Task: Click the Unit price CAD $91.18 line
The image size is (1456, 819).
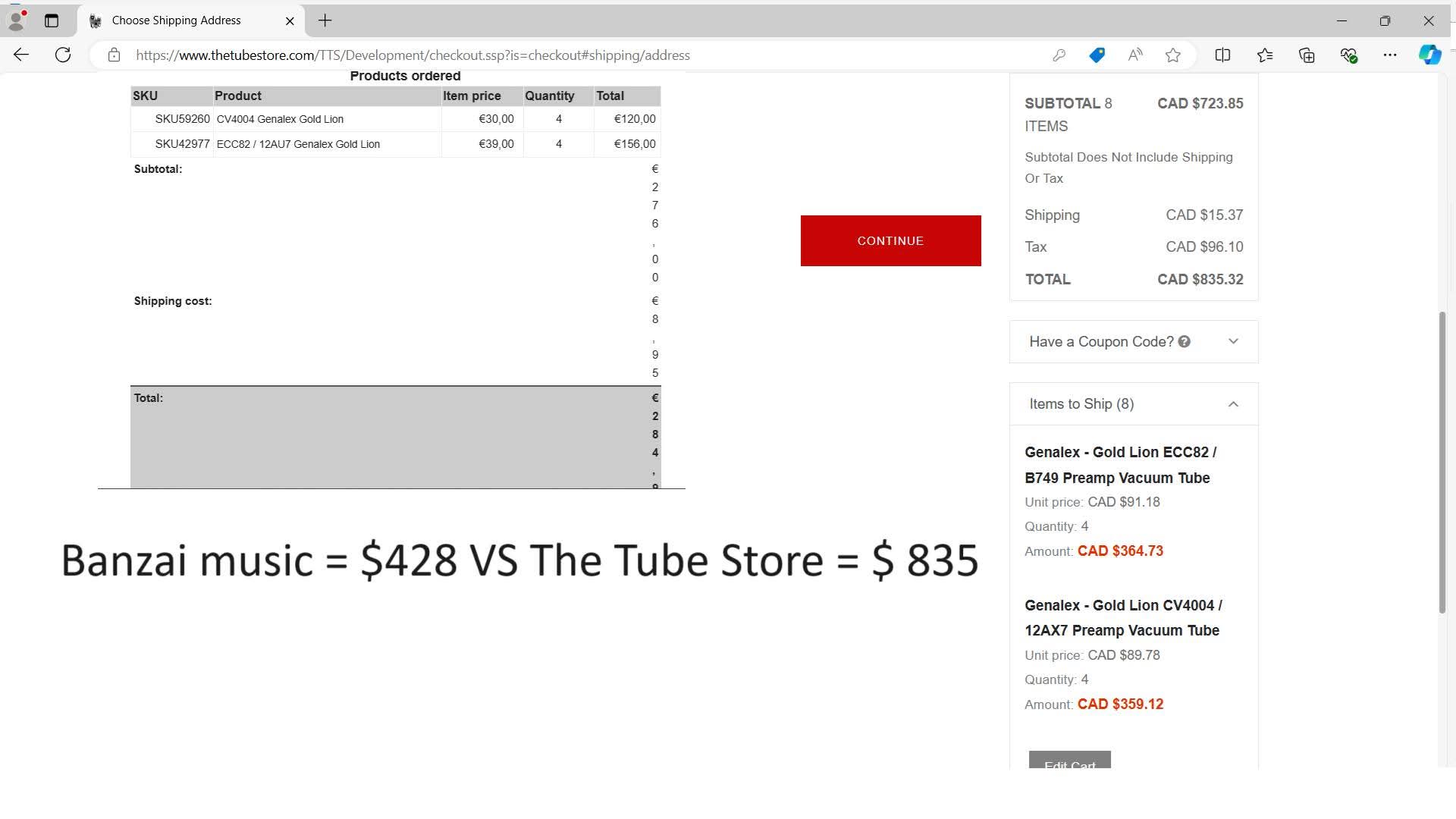Action: [1092, 502]
